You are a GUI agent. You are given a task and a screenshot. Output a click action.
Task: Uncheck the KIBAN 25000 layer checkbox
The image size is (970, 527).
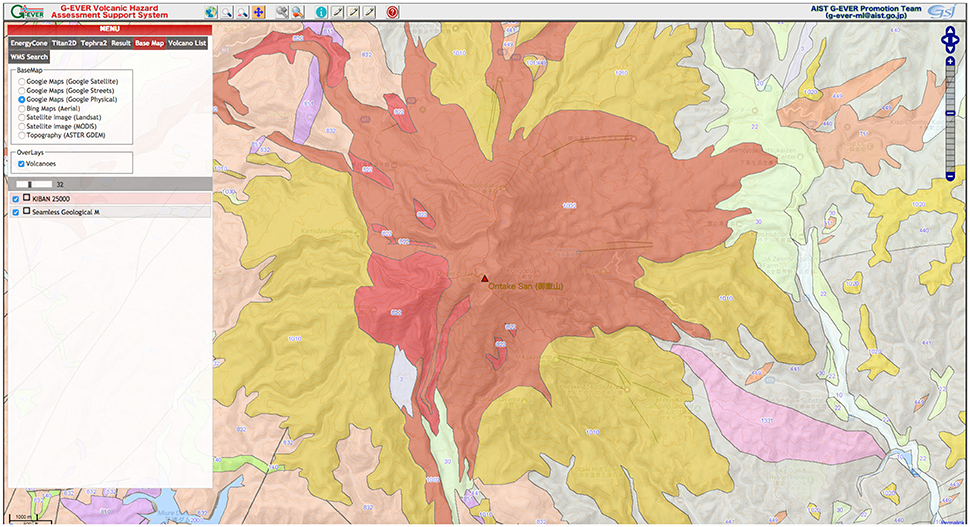(16, 199)
